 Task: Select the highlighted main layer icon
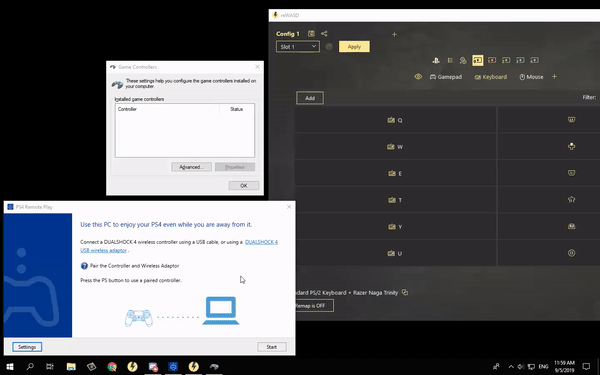478,60
